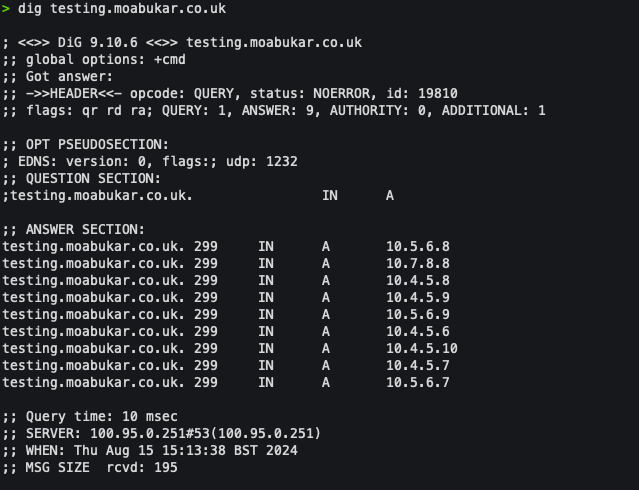Click the IP address 10.4.5.6
This screenshot has height=490, width=639.
click(x=418, y=331)
